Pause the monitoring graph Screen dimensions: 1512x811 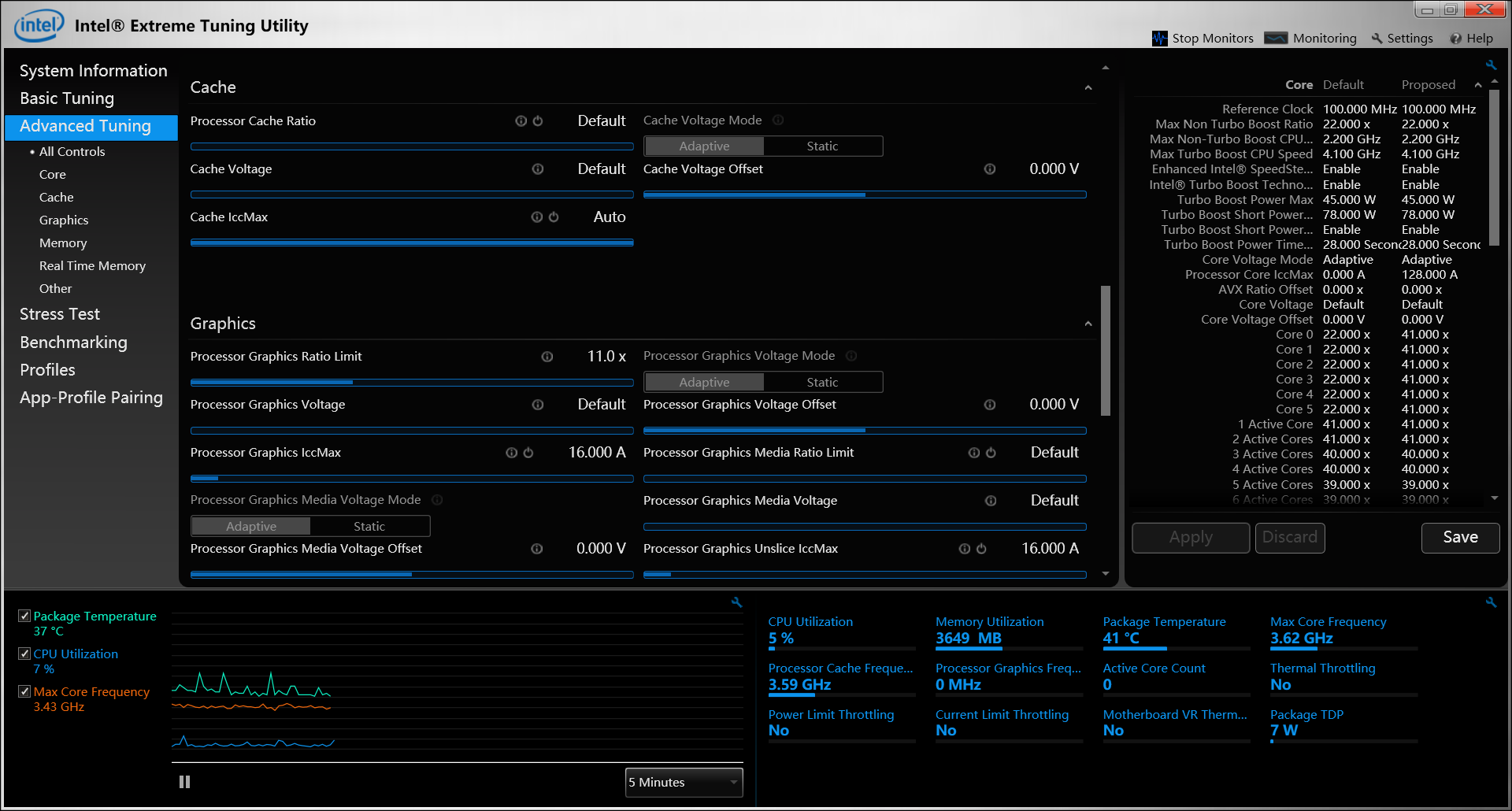click(184, 783)
